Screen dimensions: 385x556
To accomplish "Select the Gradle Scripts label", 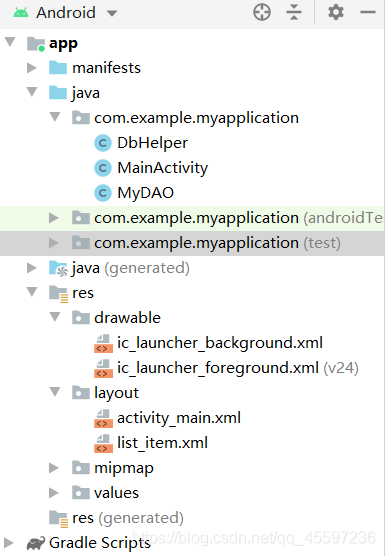I will pyautogui.click(x=100, y=543).
